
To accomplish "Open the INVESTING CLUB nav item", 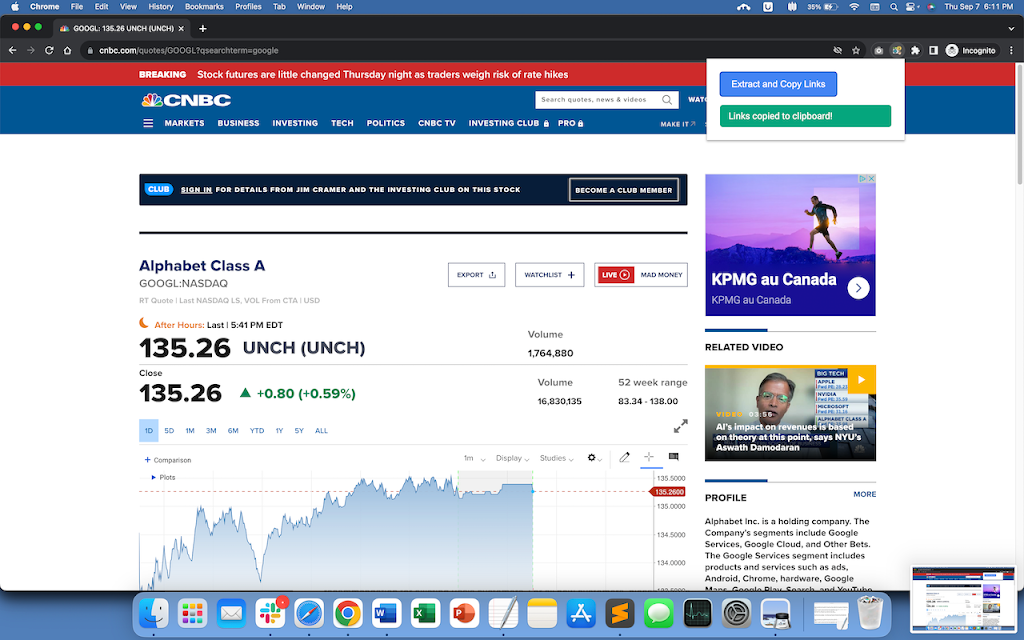I will [x=509, y=123].
